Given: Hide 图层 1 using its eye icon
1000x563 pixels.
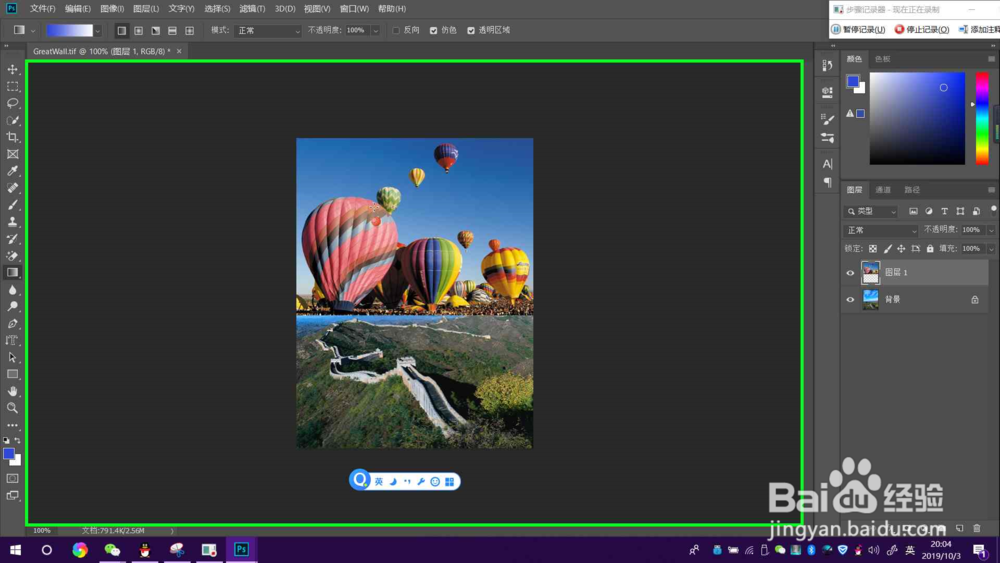Looking at the screenshot, I should tap(850, 273).
